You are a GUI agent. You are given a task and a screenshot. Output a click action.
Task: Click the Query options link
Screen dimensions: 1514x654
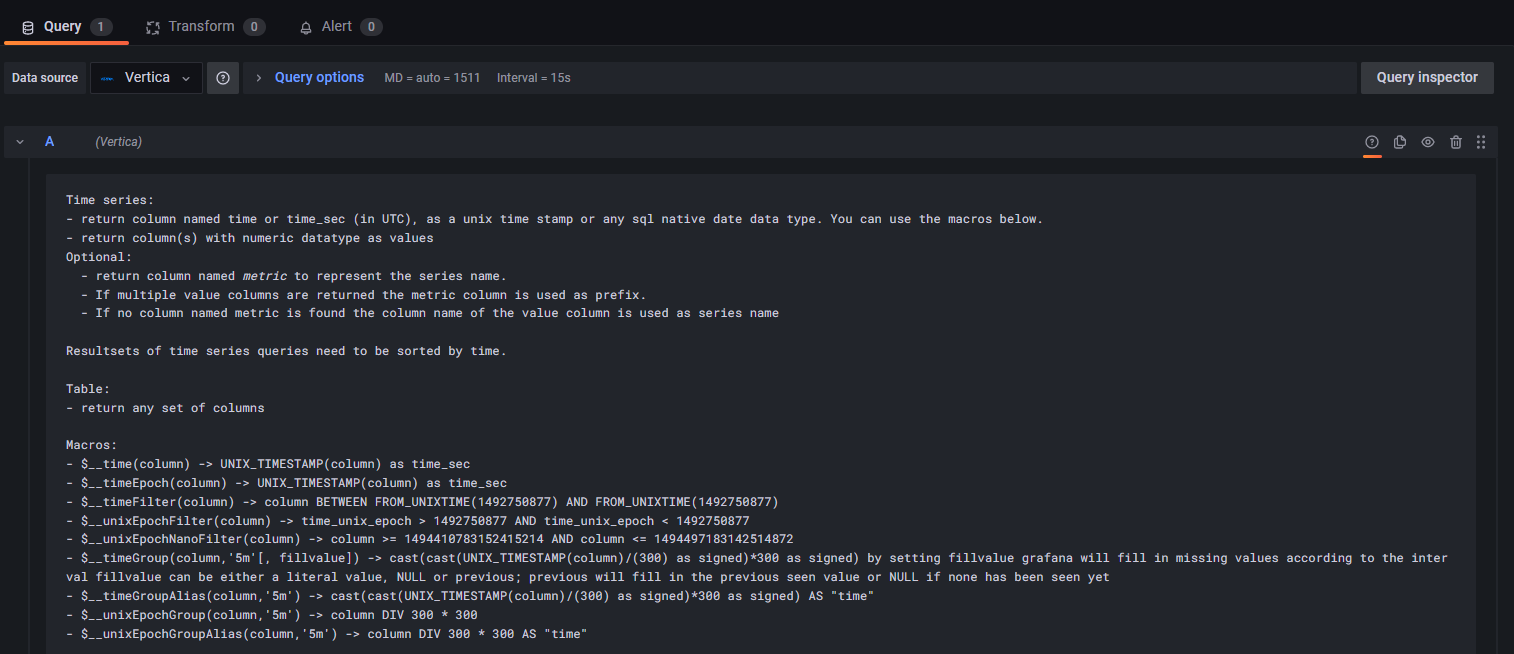pyautogui.click(x=319, y=77)
